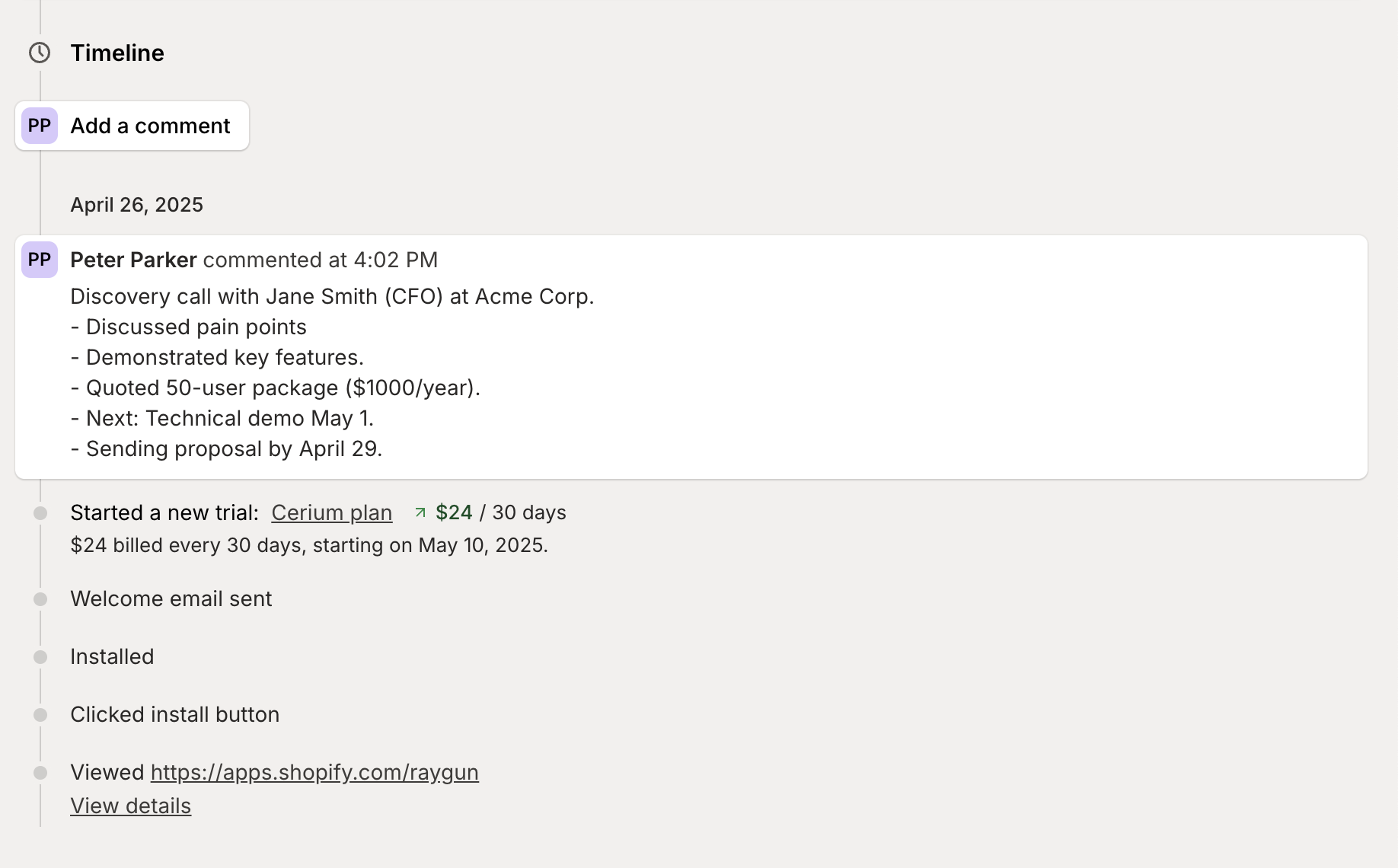
Task: Click the green $24 price amount
Action: click(454, 512)
